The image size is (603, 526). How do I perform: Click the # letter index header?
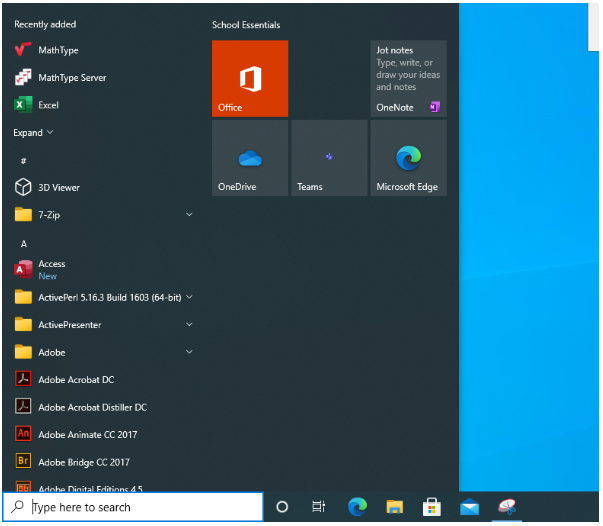[x=23, y=161]
